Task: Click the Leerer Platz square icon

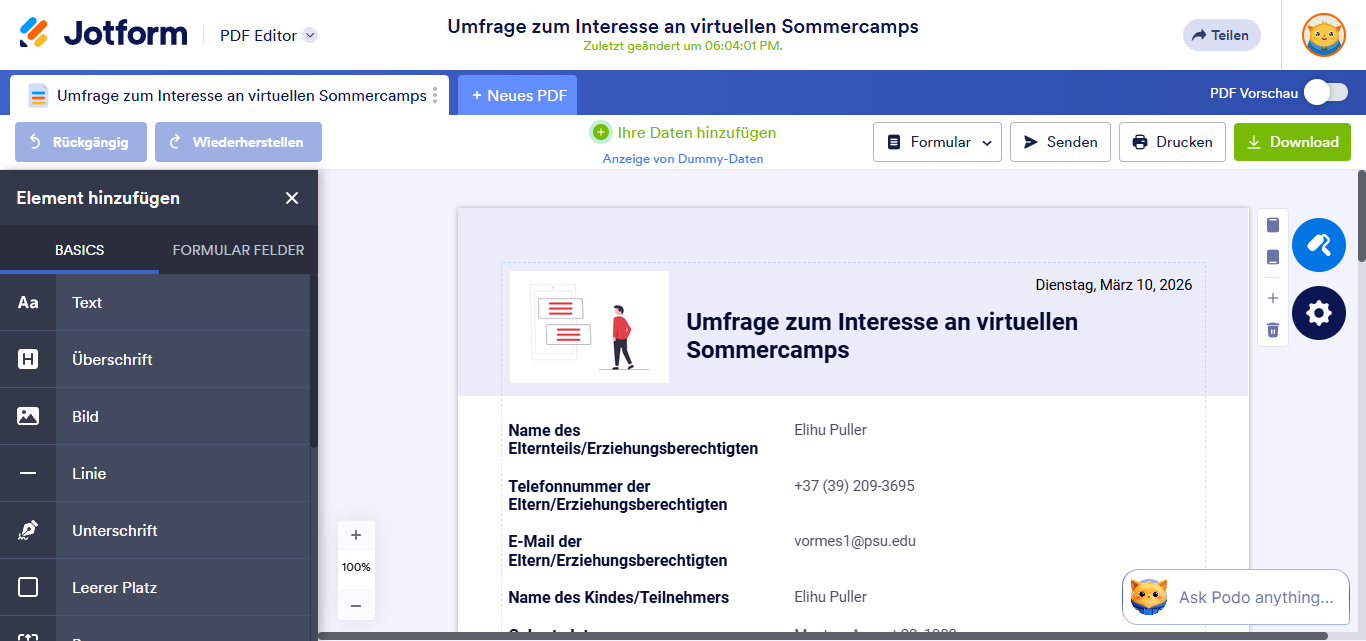Action: click(27, 587)
